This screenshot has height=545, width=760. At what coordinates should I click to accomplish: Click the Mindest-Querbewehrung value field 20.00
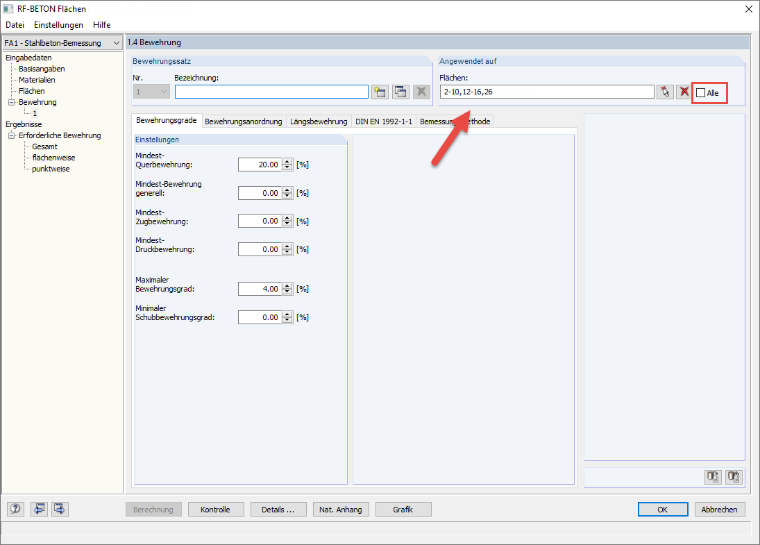[x=260, y=165]
